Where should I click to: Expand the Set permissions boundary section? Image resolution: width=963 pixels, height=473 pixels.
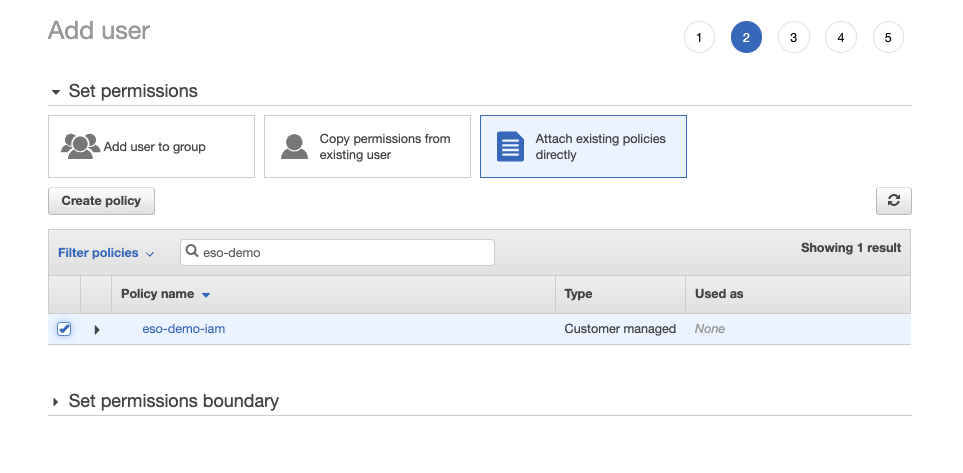56,401
